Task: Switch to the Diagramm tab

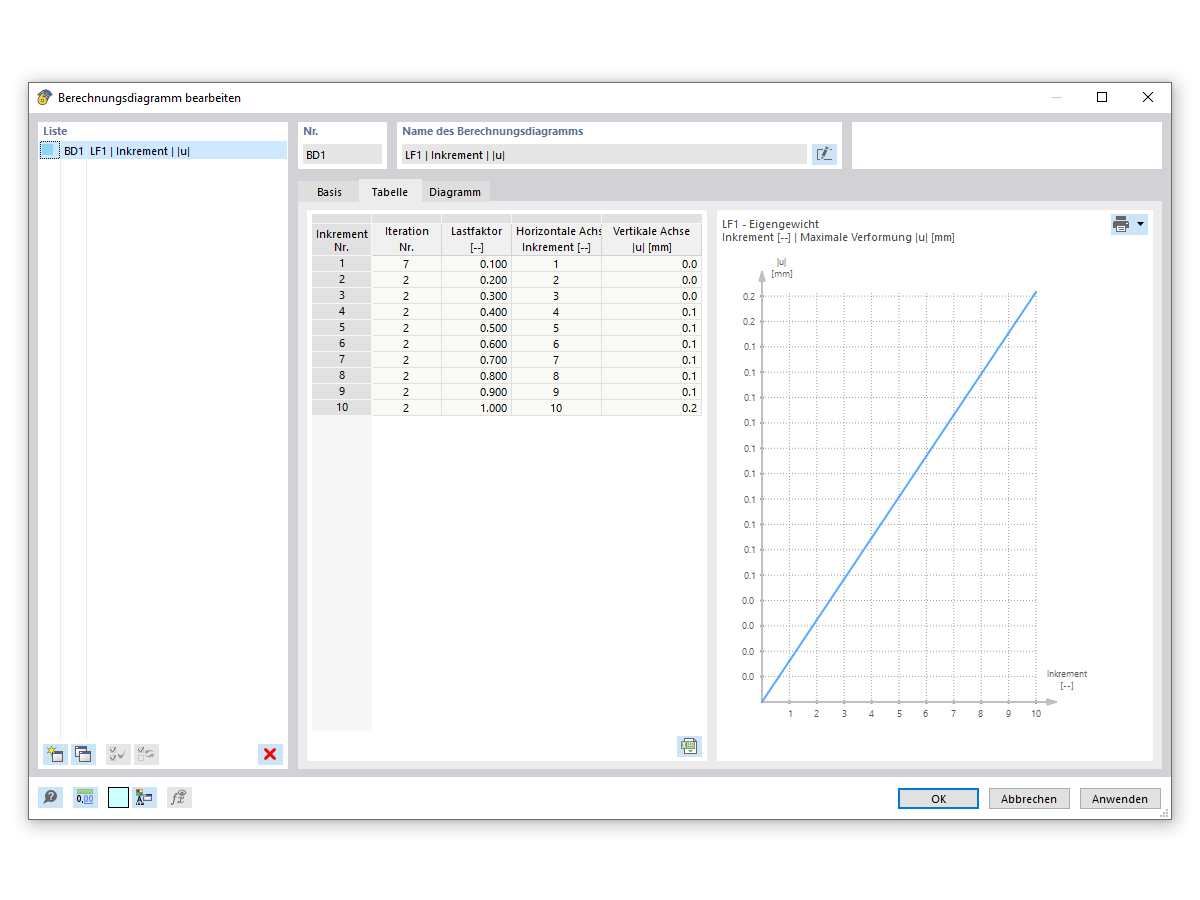Action: [455, 191]
